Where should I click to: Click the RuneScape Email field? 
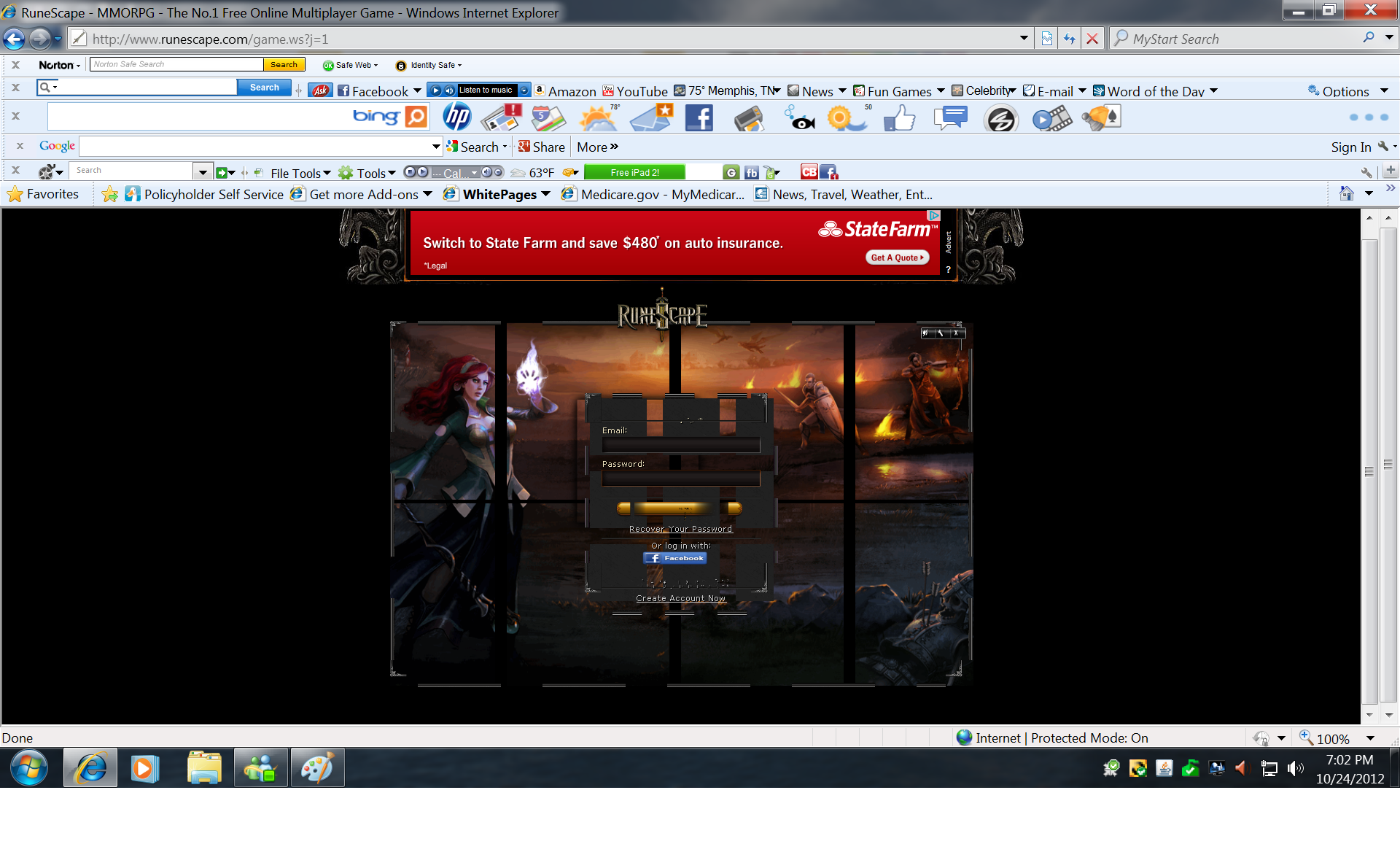[x=681, y=445]
